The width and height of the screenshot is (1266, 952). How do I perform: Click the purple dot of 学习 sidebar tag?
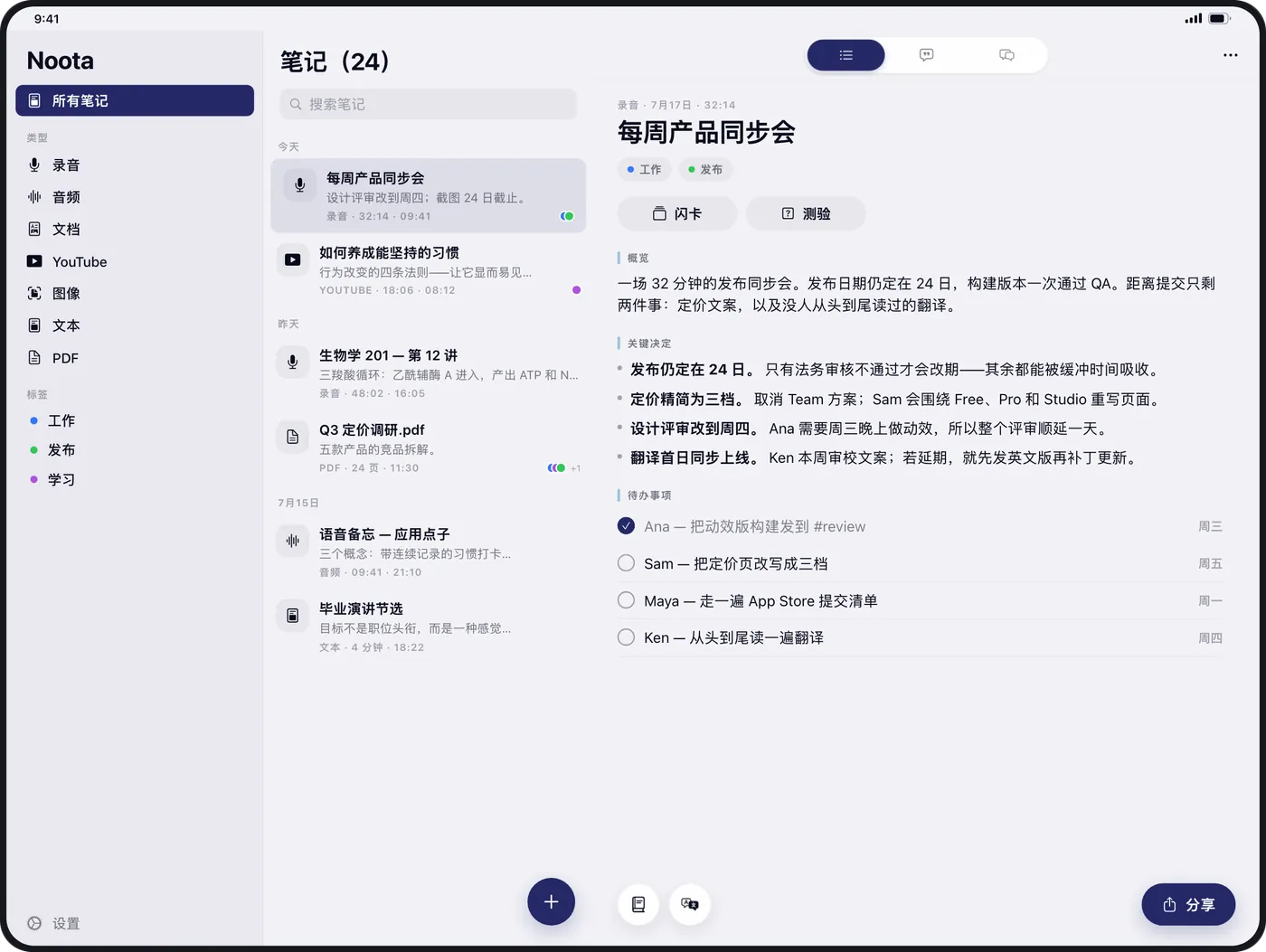click(34, 479)
